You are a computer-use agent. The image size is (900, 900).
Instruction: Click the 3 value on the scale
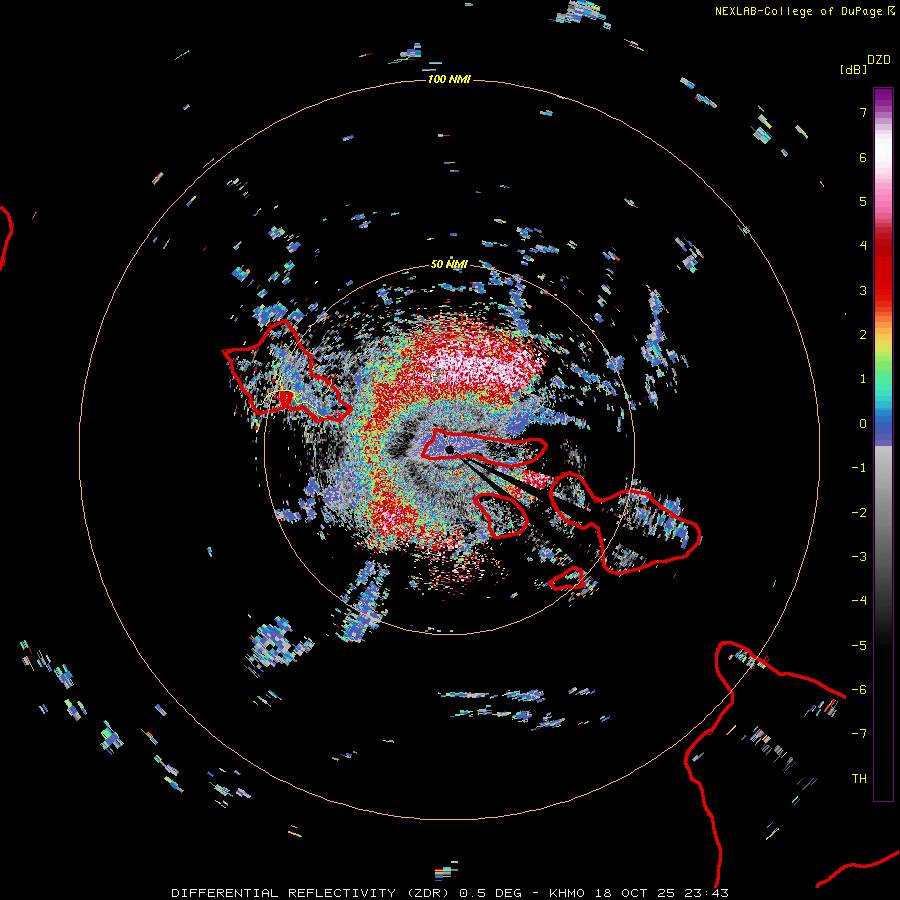click(863, 290)
